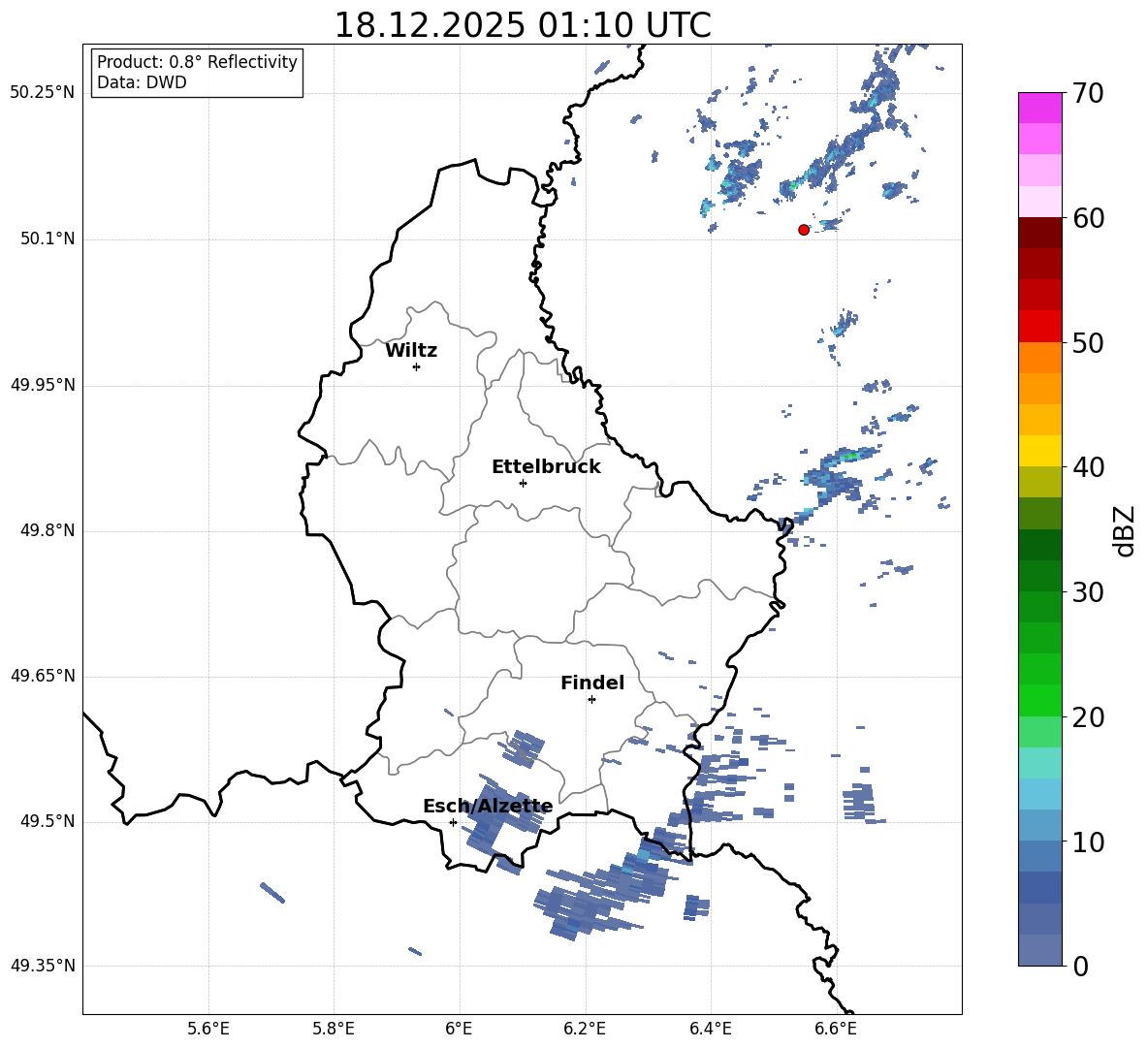This screenshot has height=1048, width=1148.
Task: Click the 49.5°N latitude label
Action: point(48,822)
